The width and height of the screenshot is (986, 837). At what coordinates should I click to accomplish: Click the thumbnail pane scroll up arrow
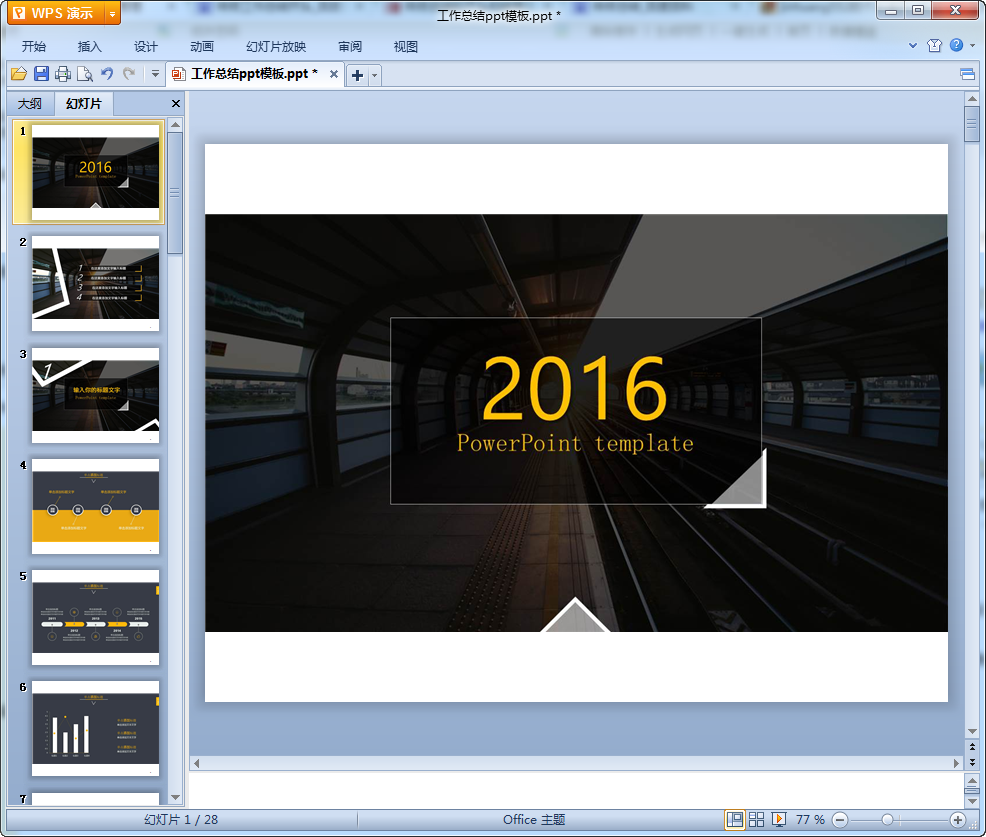(x=175, y=125)
